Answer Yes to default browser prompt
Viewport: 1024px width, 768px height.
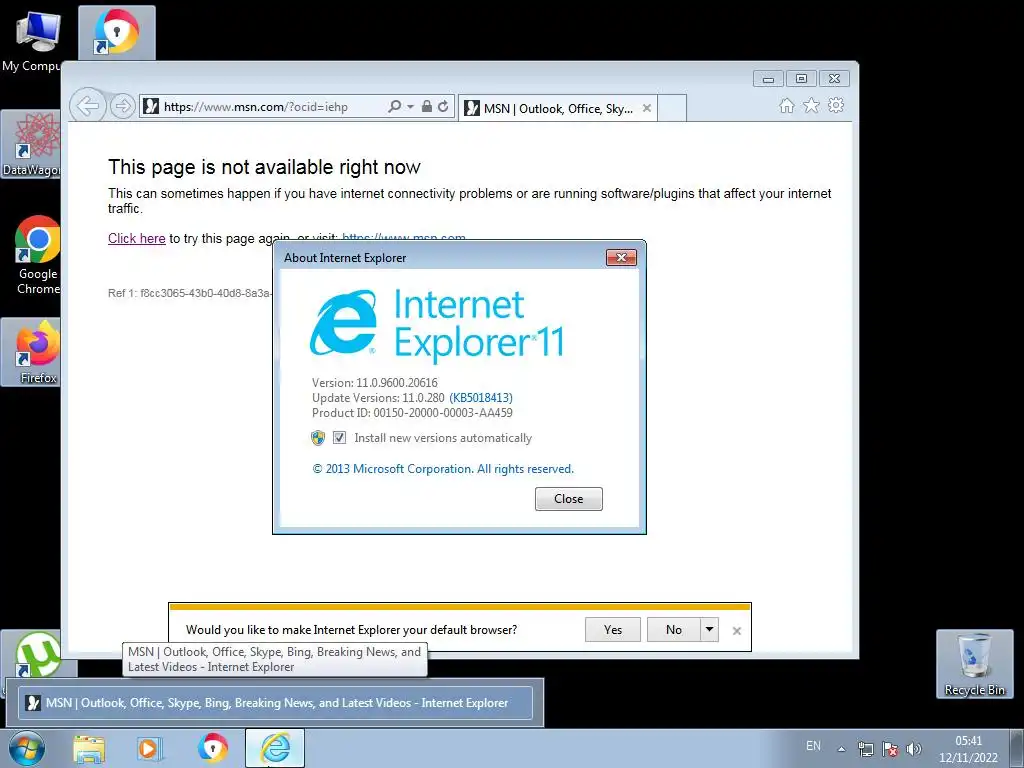[613, 630]
